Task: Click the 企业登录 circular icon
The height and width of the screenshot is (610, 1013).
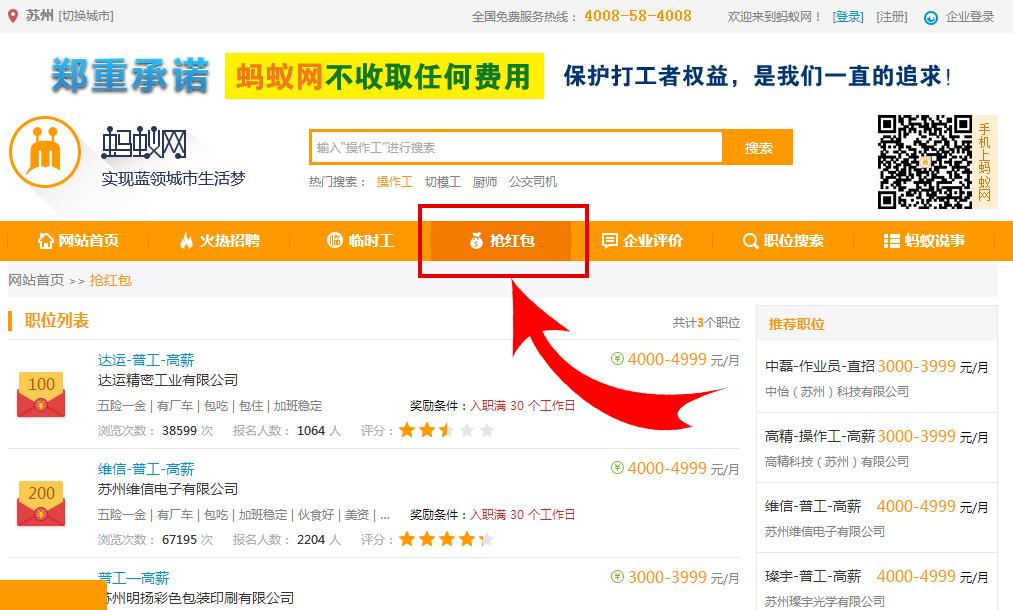Action: [930, 17]
